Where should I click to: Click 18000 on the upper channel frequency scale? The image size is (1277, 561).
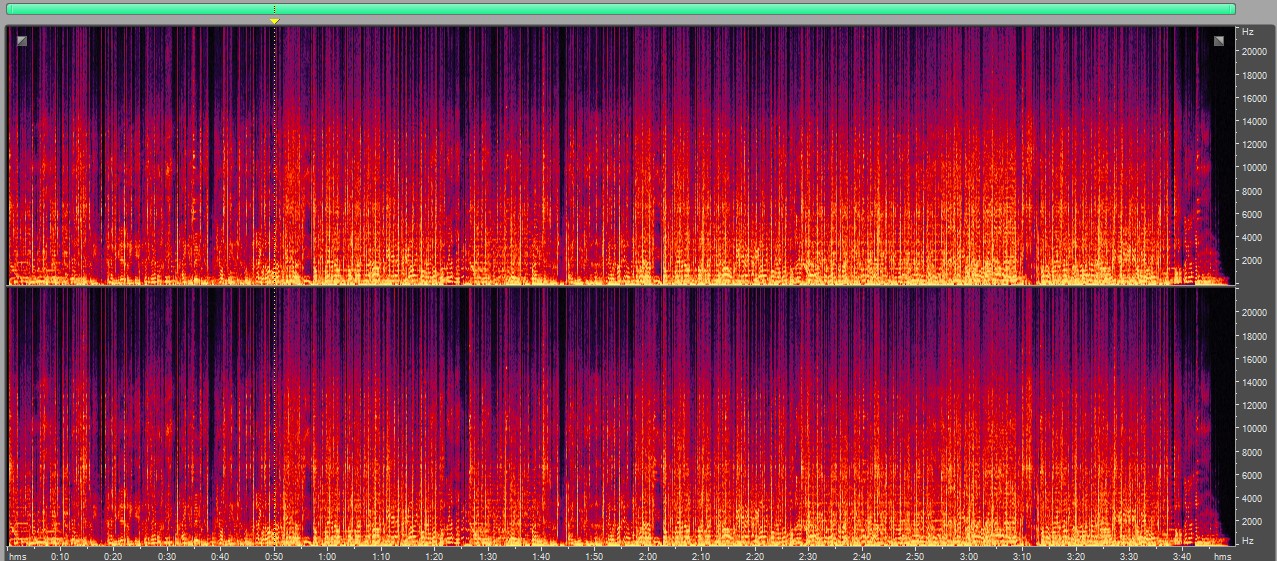[1255, 75]
